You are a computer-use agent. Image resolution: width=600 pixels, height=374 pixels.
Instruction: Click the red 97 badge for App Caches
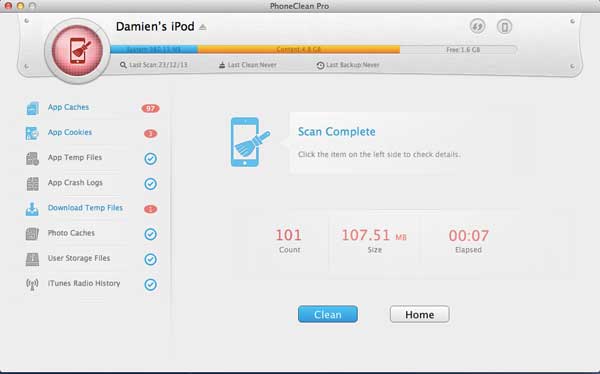tap(150, 108)
